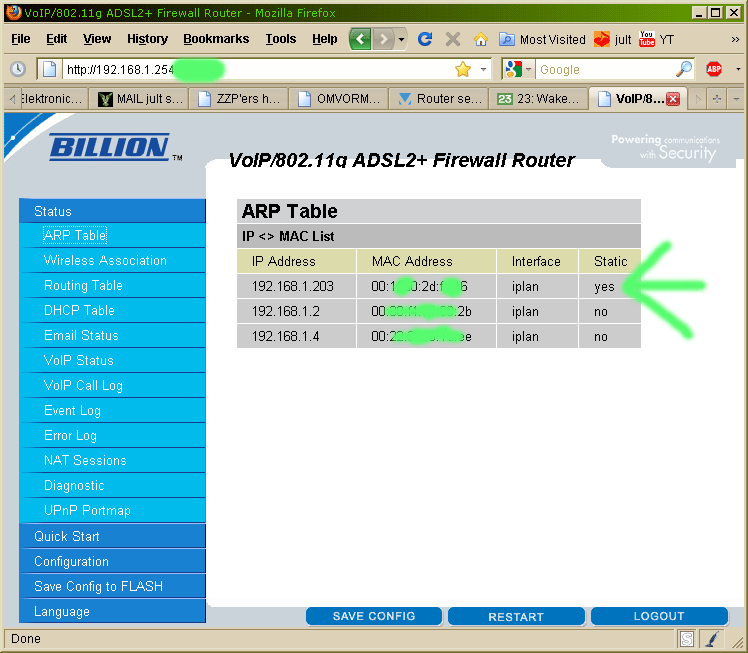Viewport: 748px width, 653px height.
Task: Close the VoIP/8... browser tab
Action: (673, 99)
